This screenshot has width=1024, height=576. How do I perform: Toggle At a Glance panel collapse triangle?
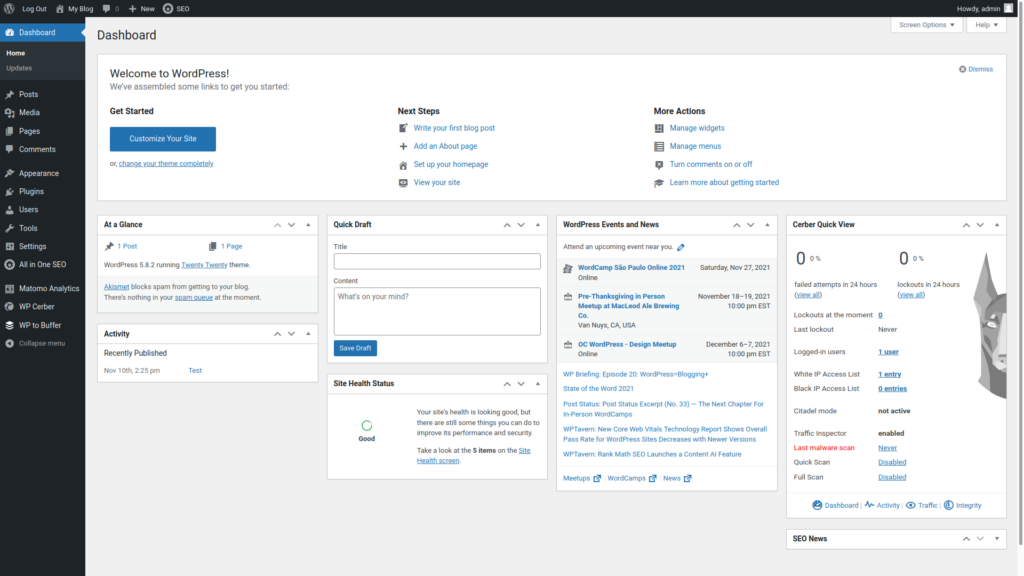(308, 225)
